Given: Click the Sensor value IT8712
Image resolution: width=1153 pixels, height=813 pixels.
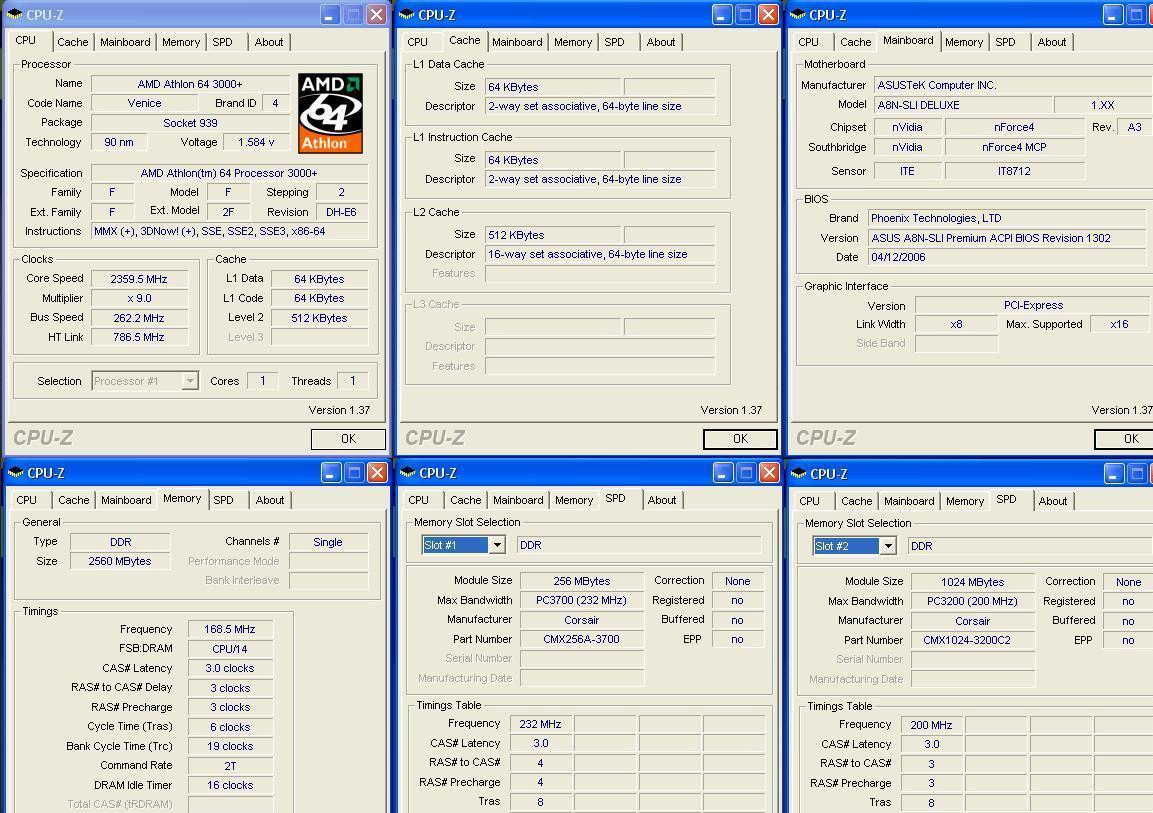Looking at the screenshot, I should (x=1014, y=171).
